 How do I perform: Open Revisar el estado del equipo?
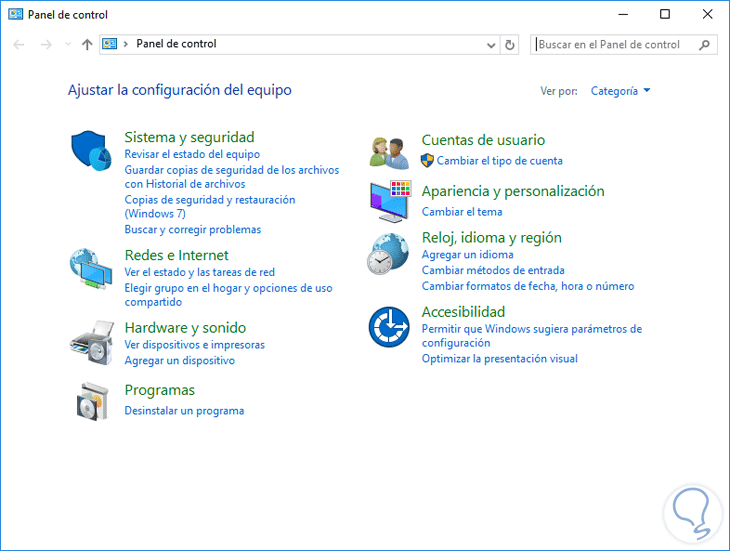pos(192,154)
